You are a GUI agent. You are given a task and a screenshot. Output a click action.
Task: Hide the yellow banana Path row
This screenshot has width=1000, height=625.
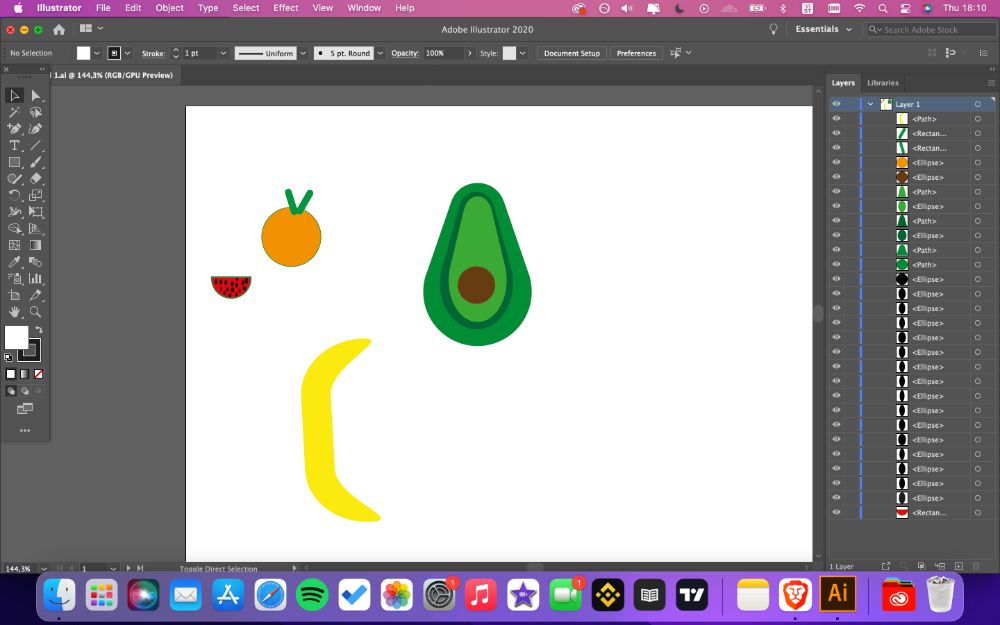[x=836, y=119]
